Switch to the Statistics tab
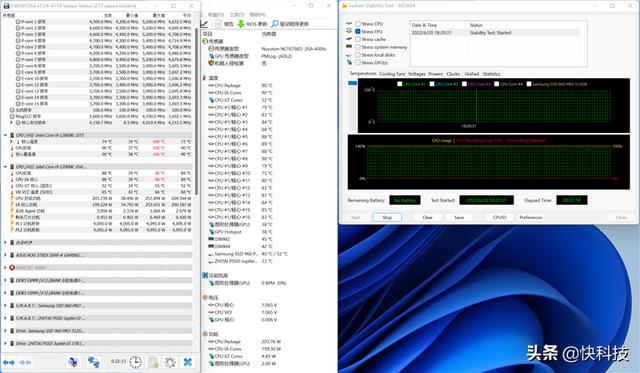This screenshot has height=373, width=640. (x=491, y=74)
